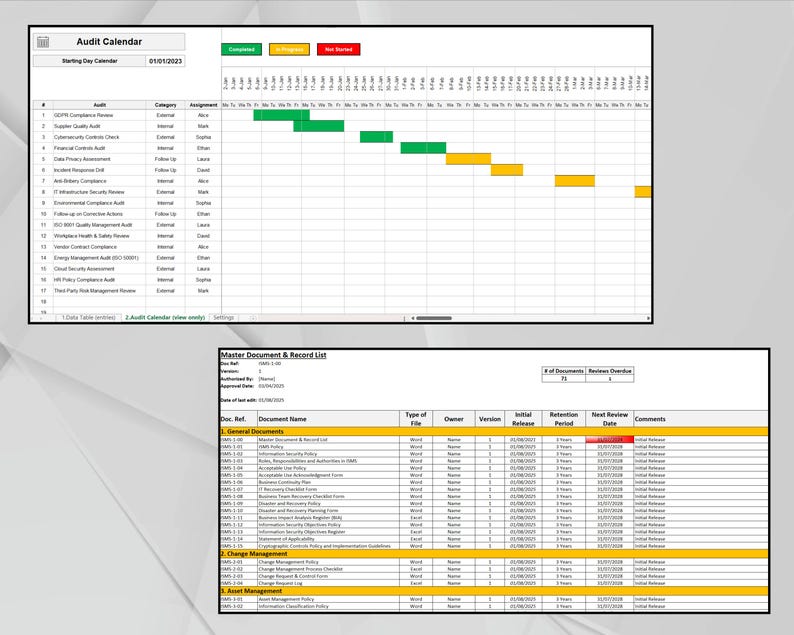Screen dimensions: 794x635
Task: Select Follow-up on Corrective Actions cell
Action: coord(99,214)
